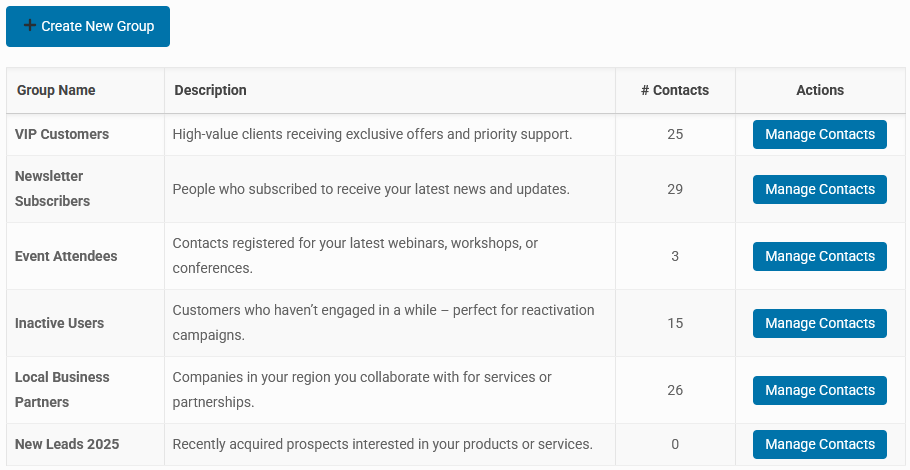Click the Actions column header

tap(819, 90)
